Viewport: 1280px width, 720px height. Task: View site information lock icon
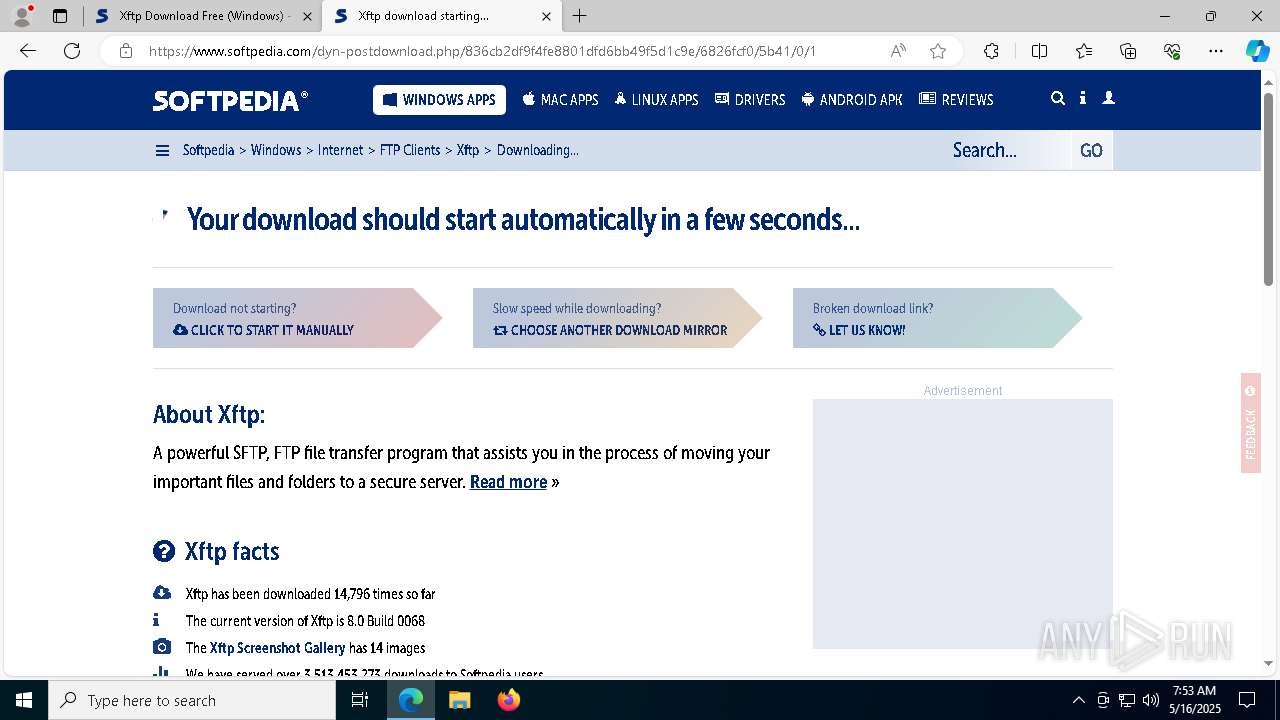click(x=126, y=51)
